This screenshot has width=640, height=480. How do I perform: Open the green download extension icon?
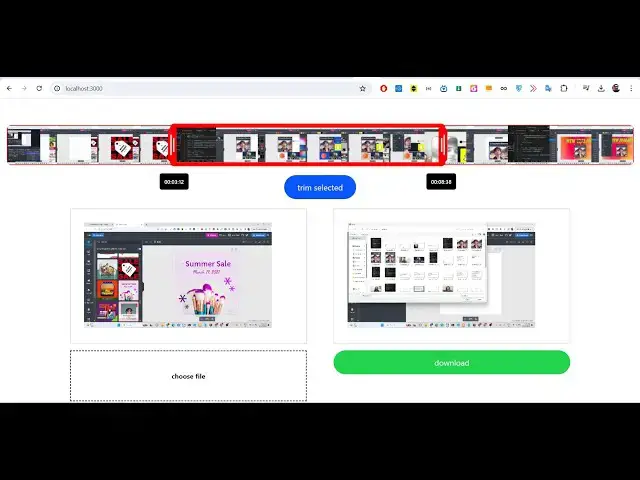pyautogui.click(x=458, y=88)
